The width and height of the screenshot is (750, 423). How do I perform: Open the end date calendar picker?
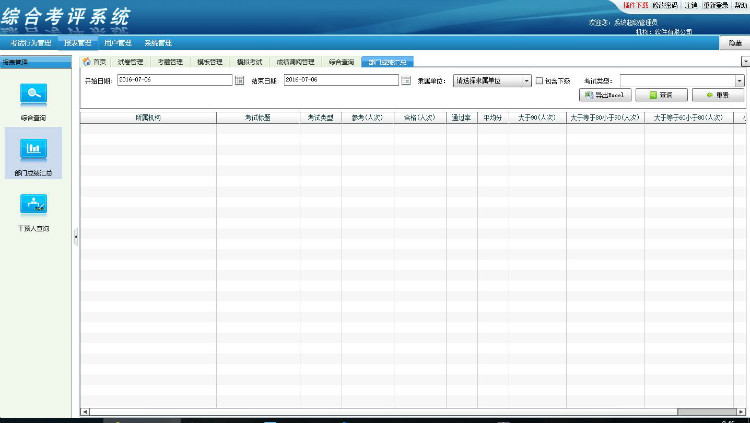pyautogui.click(x=406, y=80)
